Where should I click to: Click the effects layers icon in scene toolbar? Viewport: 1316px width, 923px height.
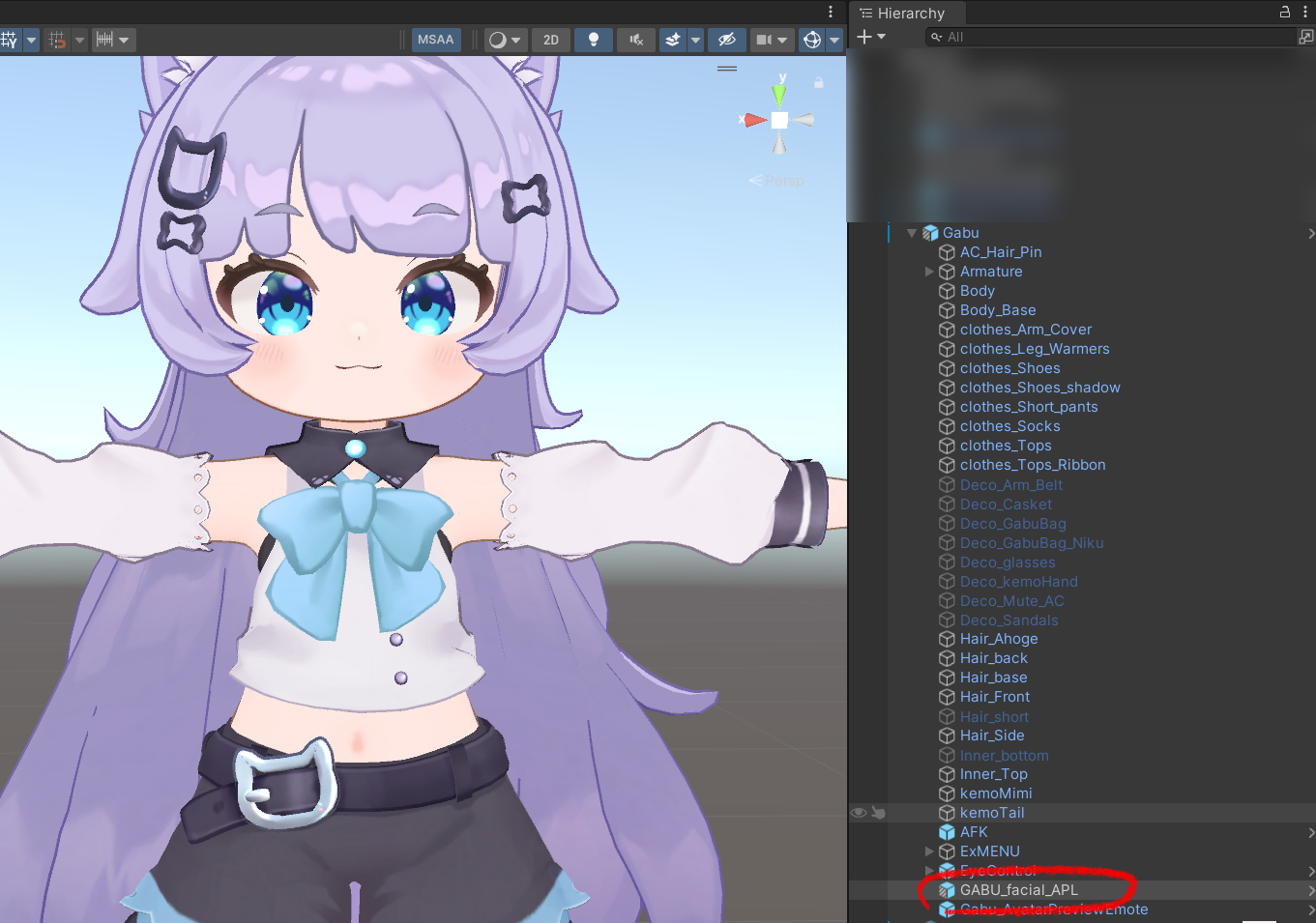click(673, 40)
